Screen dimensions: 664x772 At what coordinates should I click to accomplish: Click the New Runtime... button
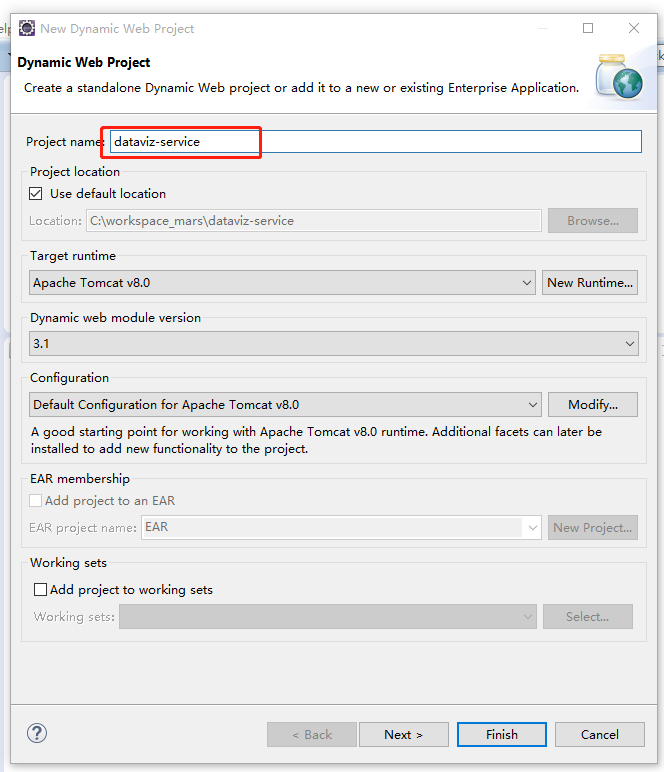590,283
